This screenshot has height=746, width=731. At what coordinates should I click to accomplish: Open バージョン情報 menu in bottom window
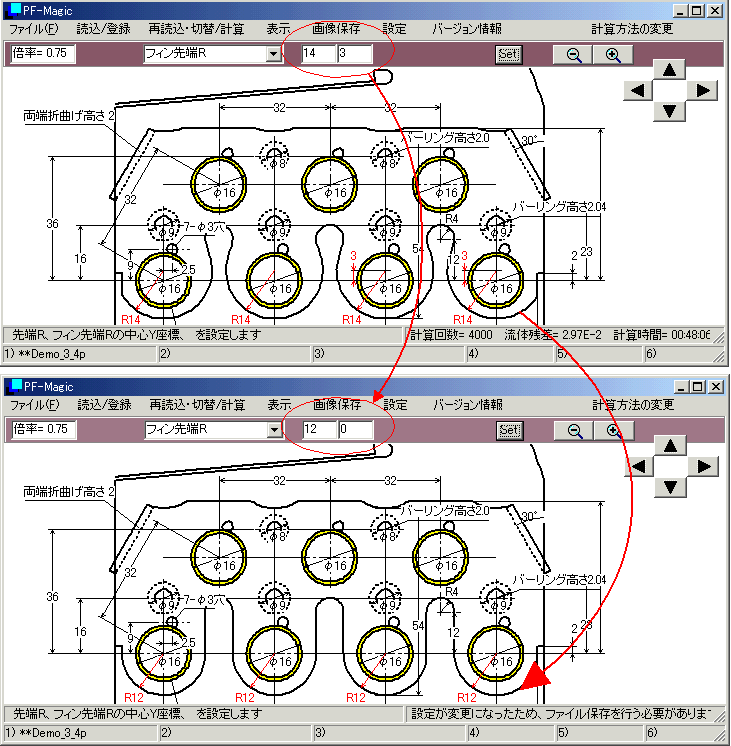pos(468,405)
